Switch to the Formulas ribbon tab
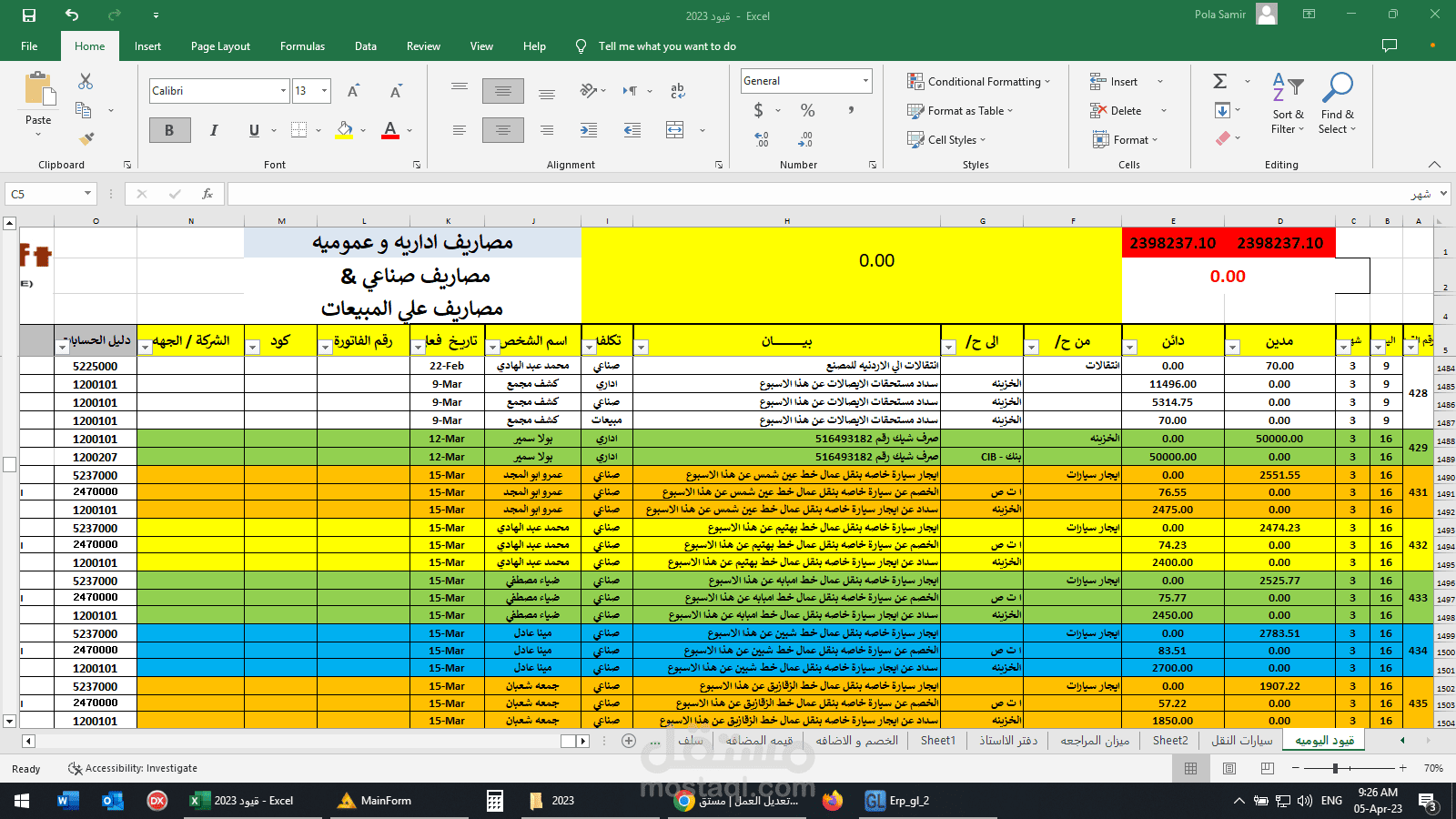Image resolution: width=1456 pixels, height=819 pixels. coord(302,45)
